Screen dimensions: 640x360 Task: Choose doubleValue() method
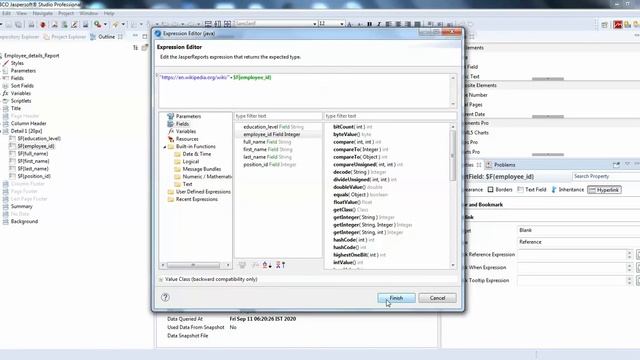[358, 187]
